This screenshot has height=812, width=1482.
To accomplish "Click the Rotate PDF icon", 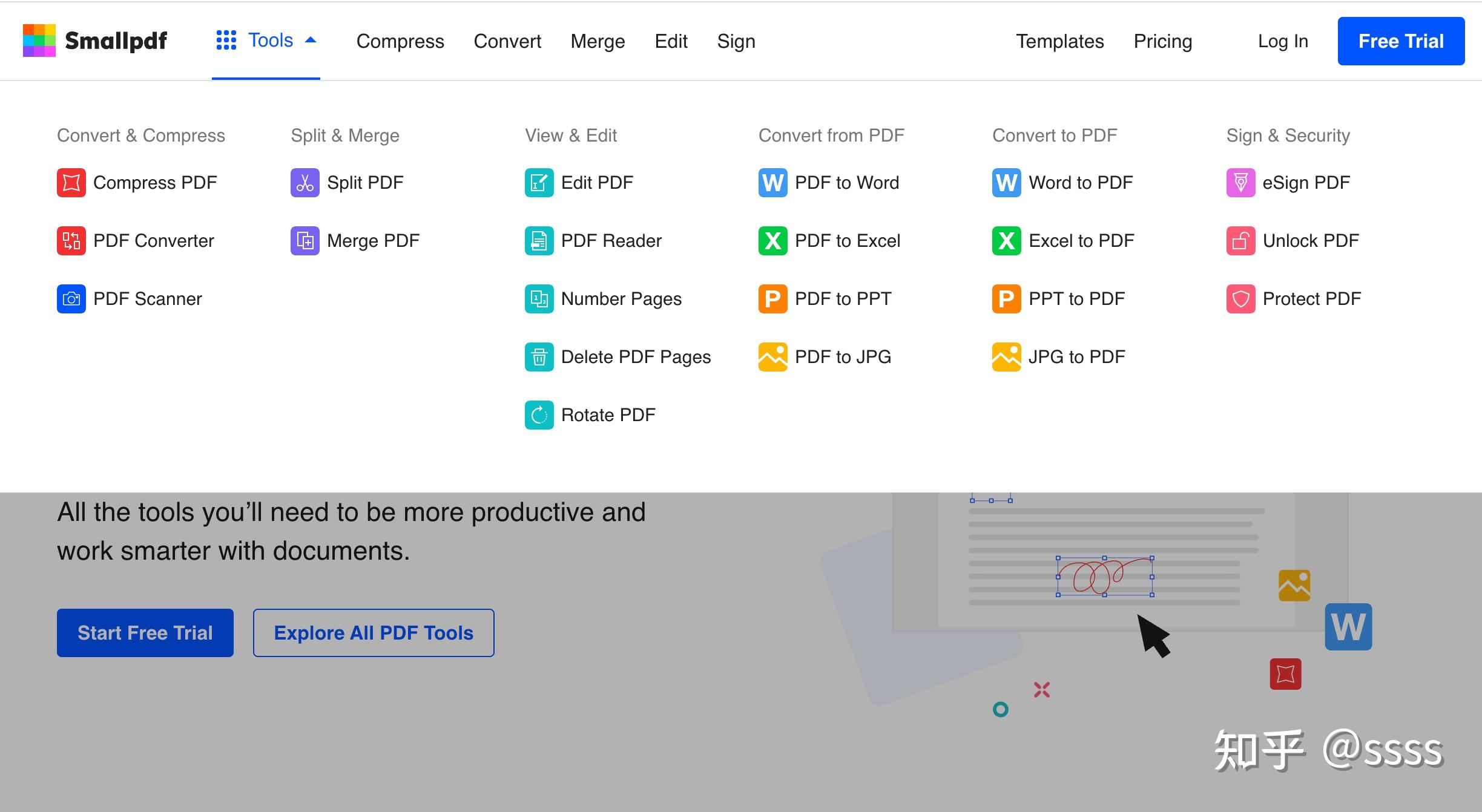I will pyautogui.click(x=539, y=415).
